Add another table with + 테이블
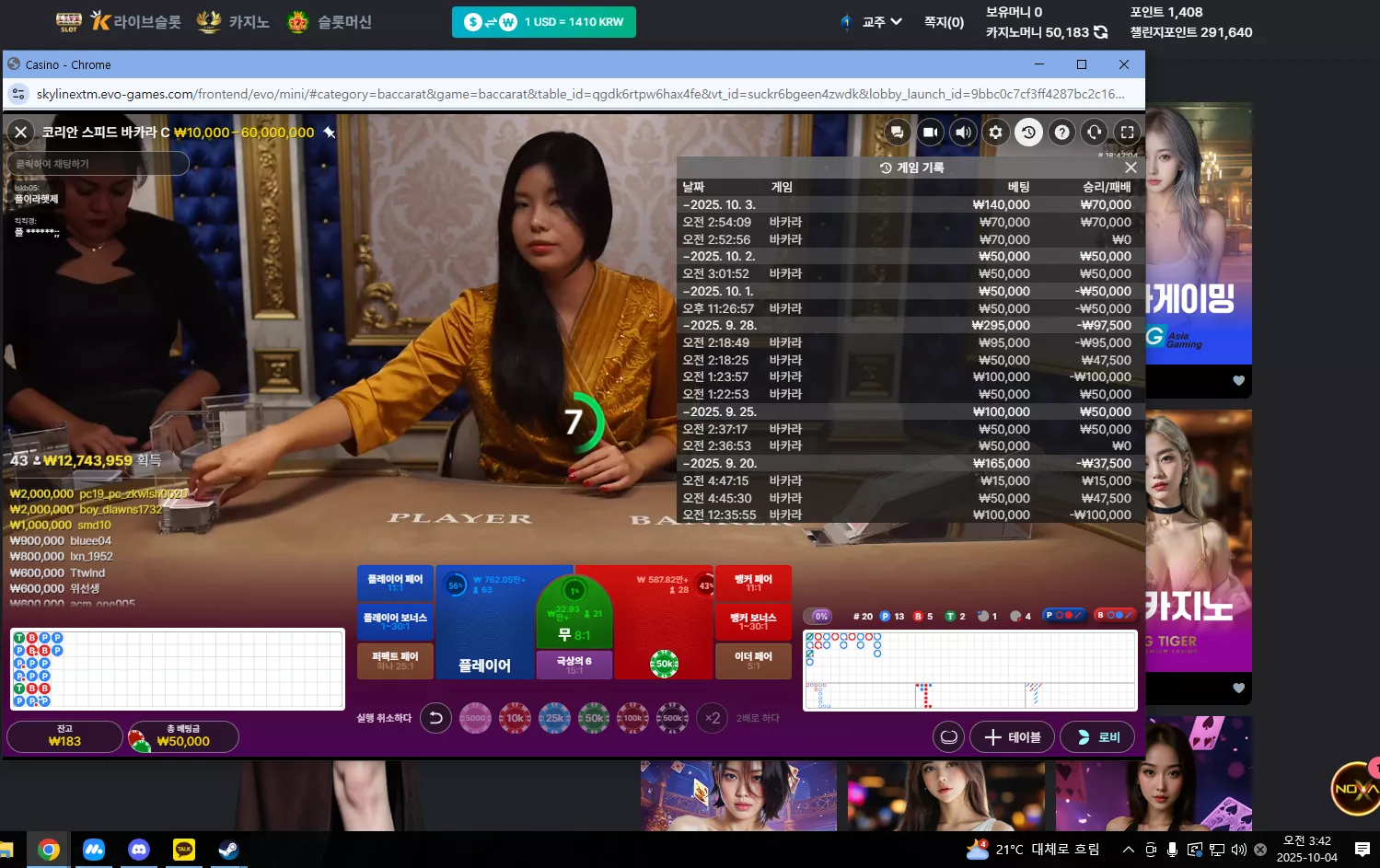Image resolution: width=1380 pixels, height=868 pixels. (x=1012, y=737)
